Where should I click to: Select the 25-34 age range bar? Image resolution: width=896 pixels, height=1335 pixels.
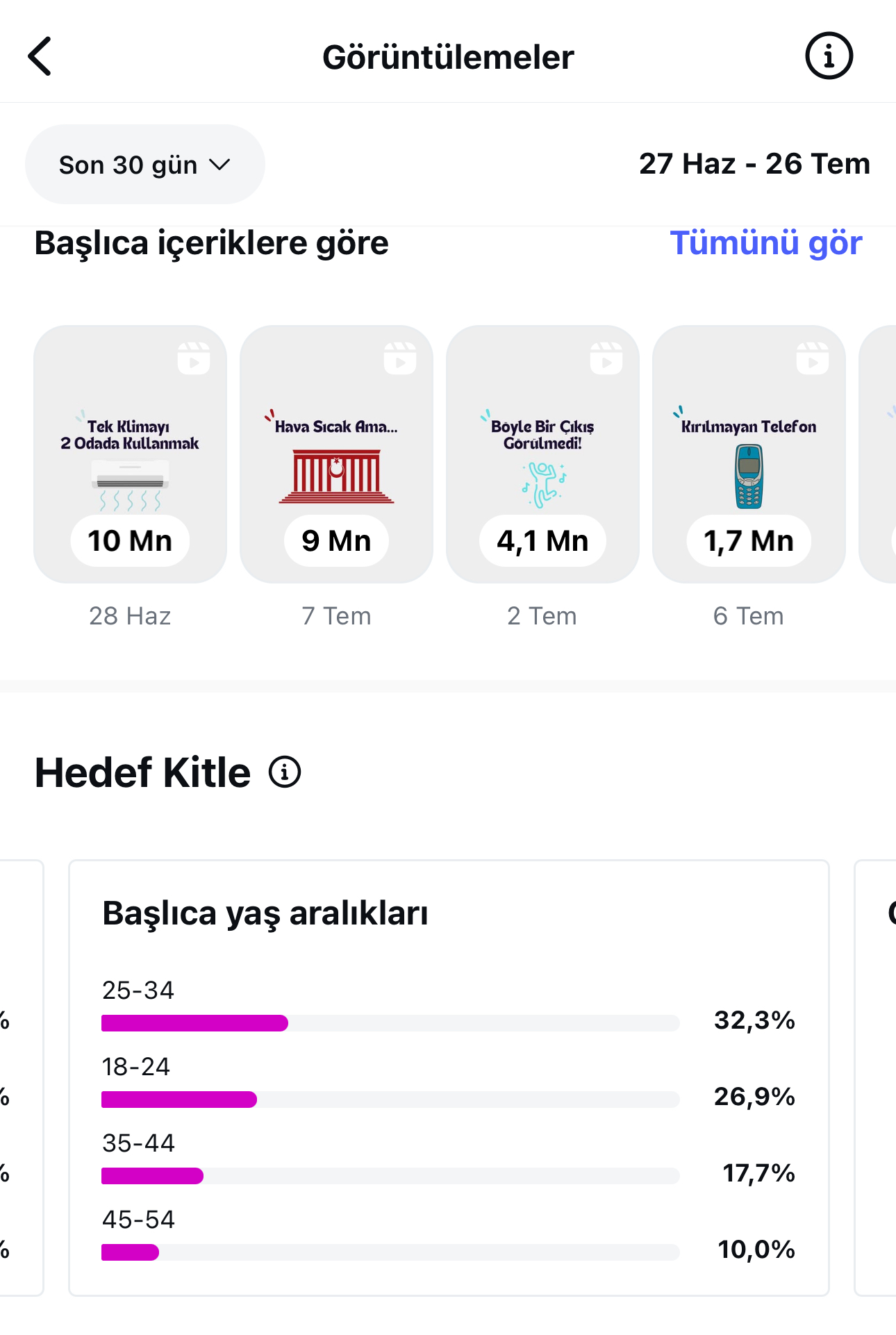click(x=390, y=1022)
